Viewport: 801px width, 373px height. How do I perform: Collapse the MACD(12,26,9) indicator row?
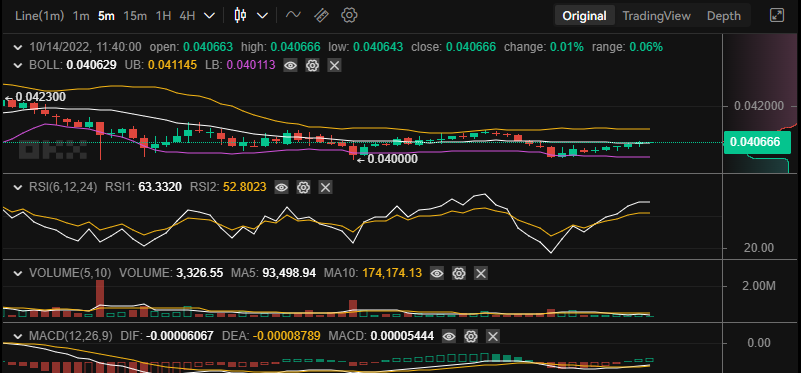[x=18, y=336]
